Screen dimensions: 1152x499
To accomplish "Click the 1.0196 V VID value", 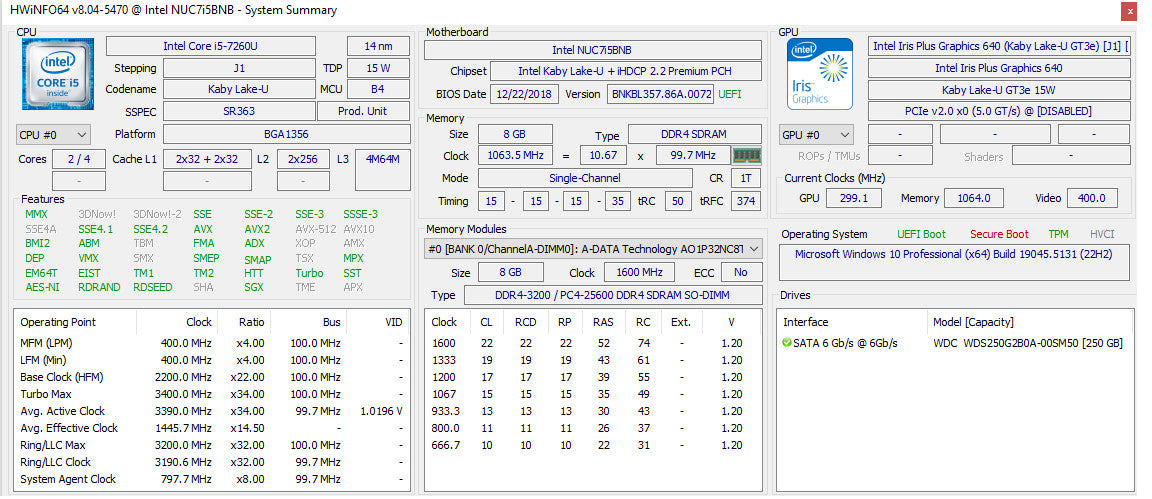I will tap(381, 411).
